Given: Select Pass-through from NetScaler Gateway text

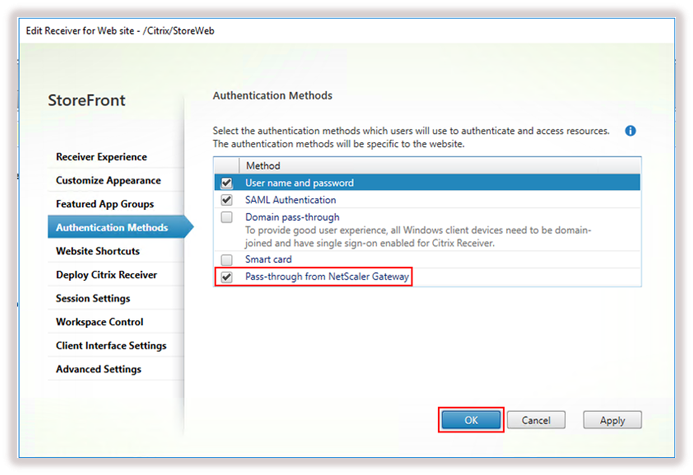Looking at the screenshot, I should [x=327, y=277].
